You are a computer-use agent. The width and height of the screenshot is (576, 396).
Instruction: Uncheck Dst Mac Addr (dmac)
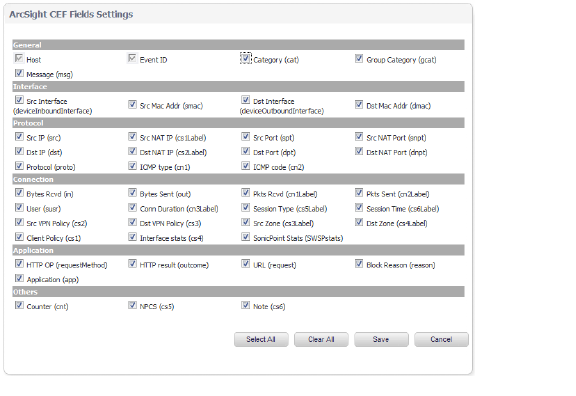point(359,105)
